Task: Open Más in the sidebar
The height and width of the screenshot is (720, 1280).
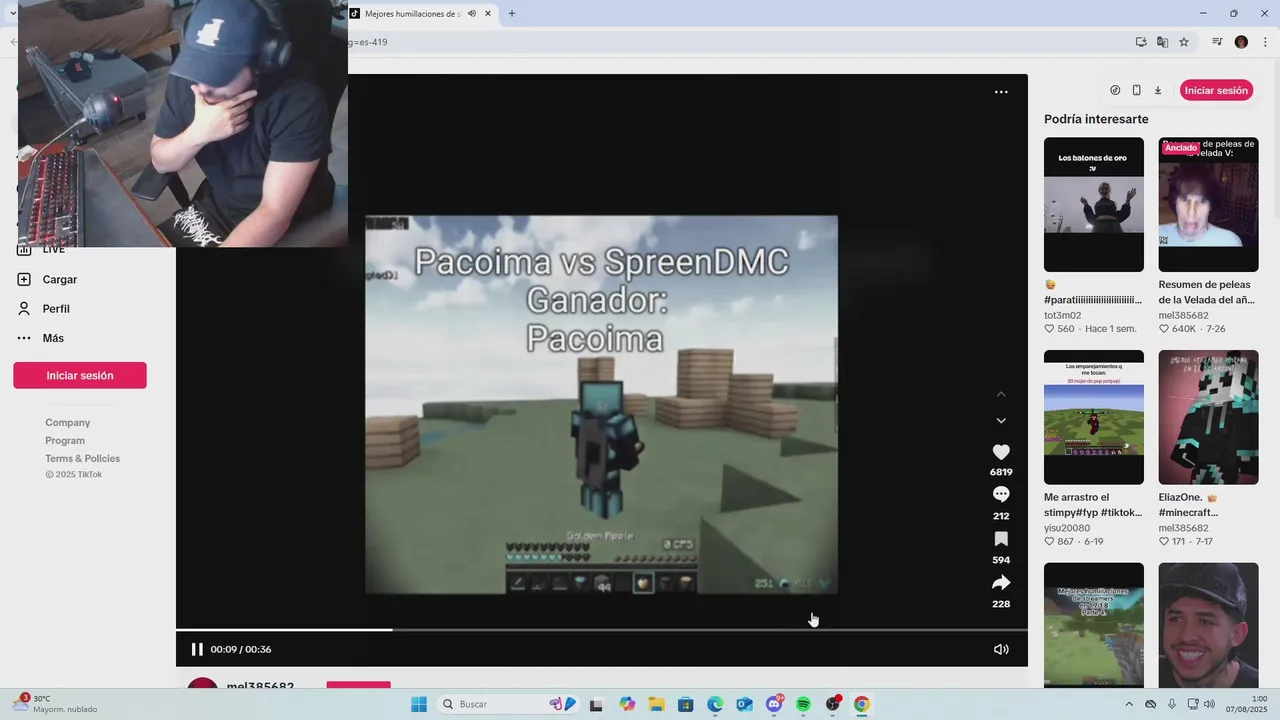Action: [53, 338]
